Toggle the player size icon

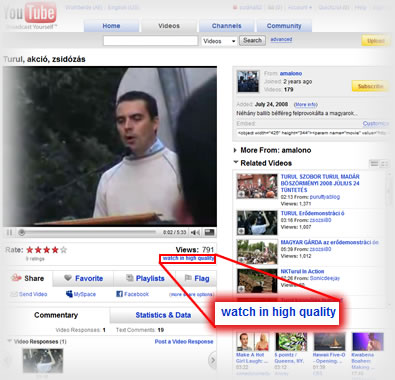(209, 232)
